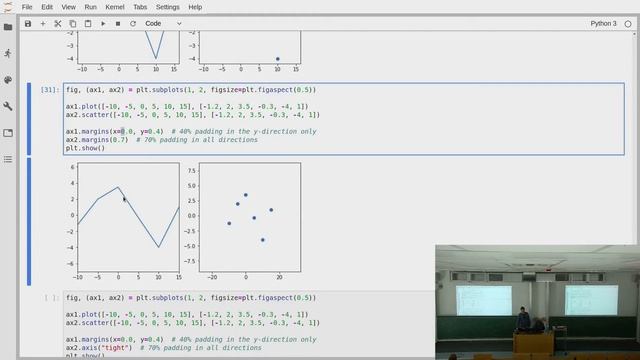Open the Kernel menu

tap(115, 7)
